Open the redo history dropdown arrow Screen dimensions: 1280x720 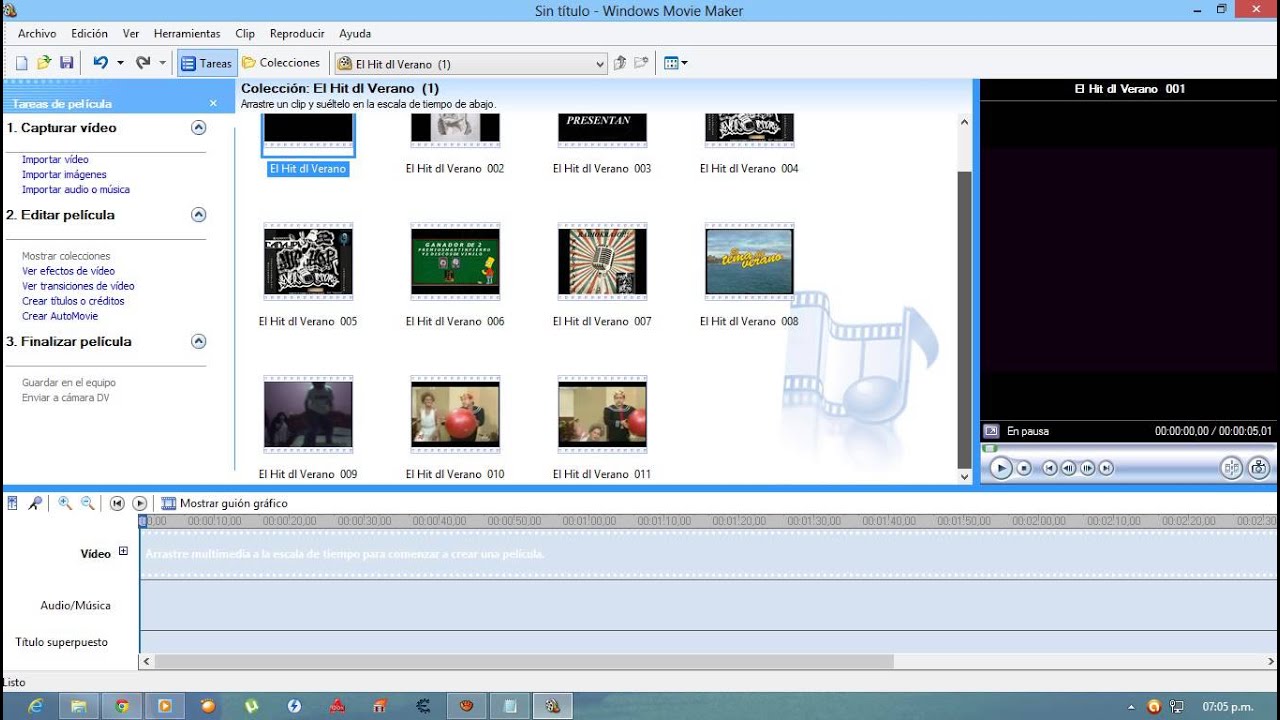pyautogui.click(x=162, y=63)
